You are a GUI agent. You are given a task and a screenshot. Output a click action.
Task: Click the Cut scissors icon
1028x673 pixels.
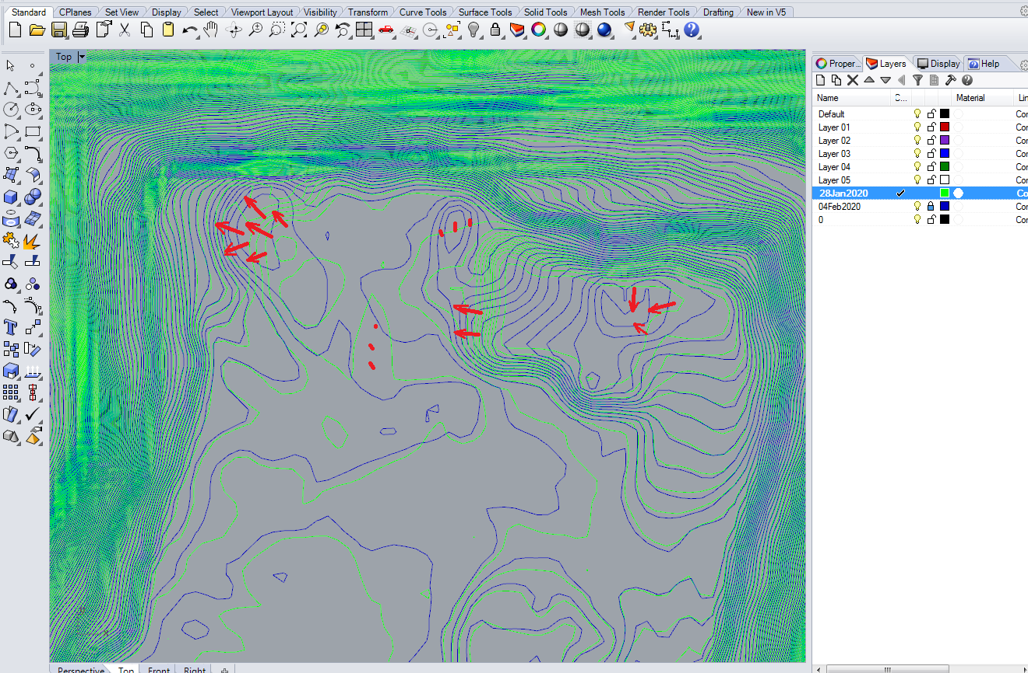(x=125, y=30)
